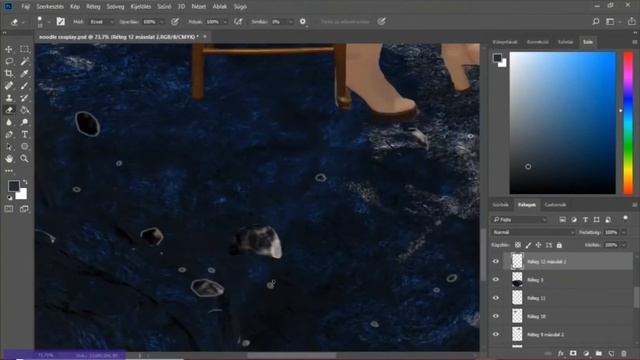Hide the Réteg 9 másolat 2 layer
Screen dimensions: 640x360
(496, 334)
